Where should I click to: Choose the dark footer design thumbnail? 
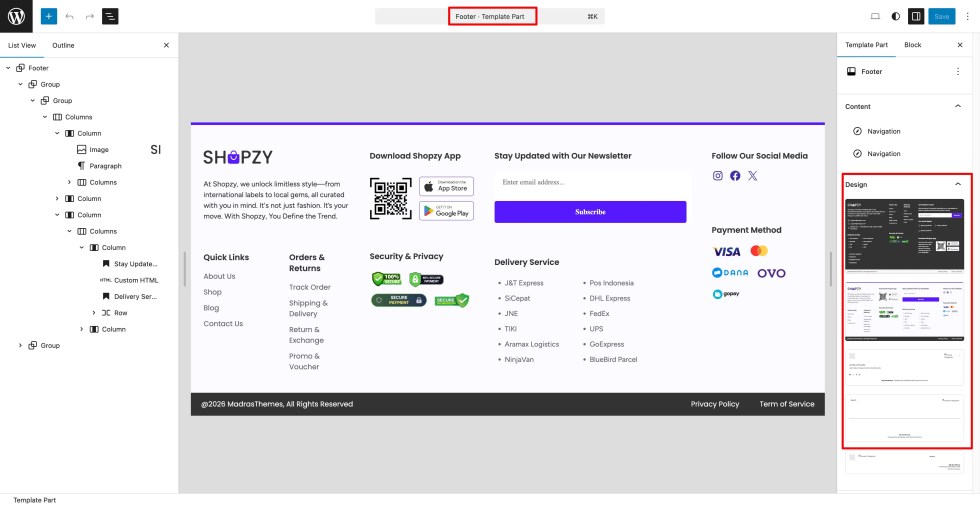pos(904,236)
